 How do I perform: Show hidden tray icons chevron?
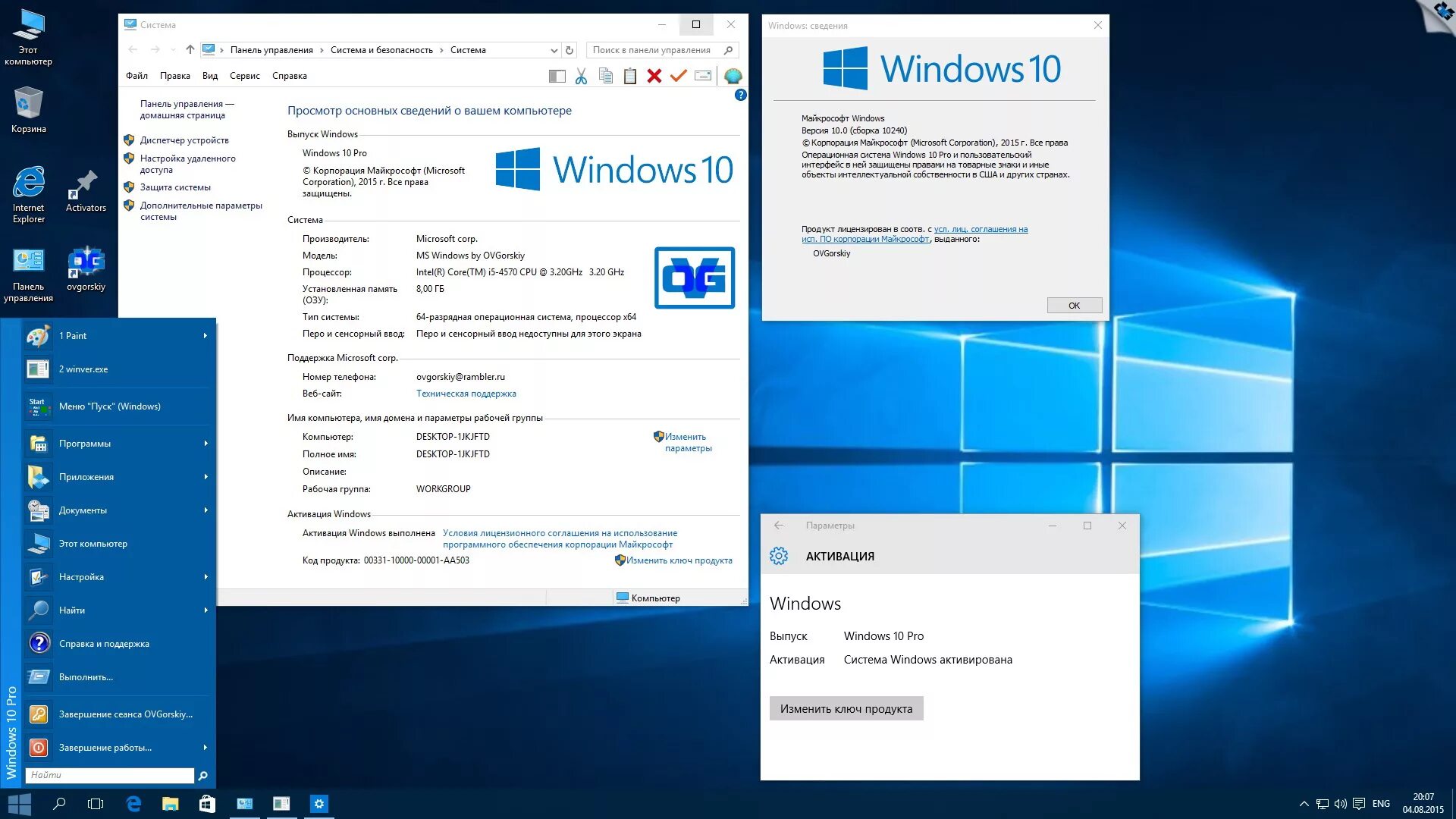(x=1304, y=804)
